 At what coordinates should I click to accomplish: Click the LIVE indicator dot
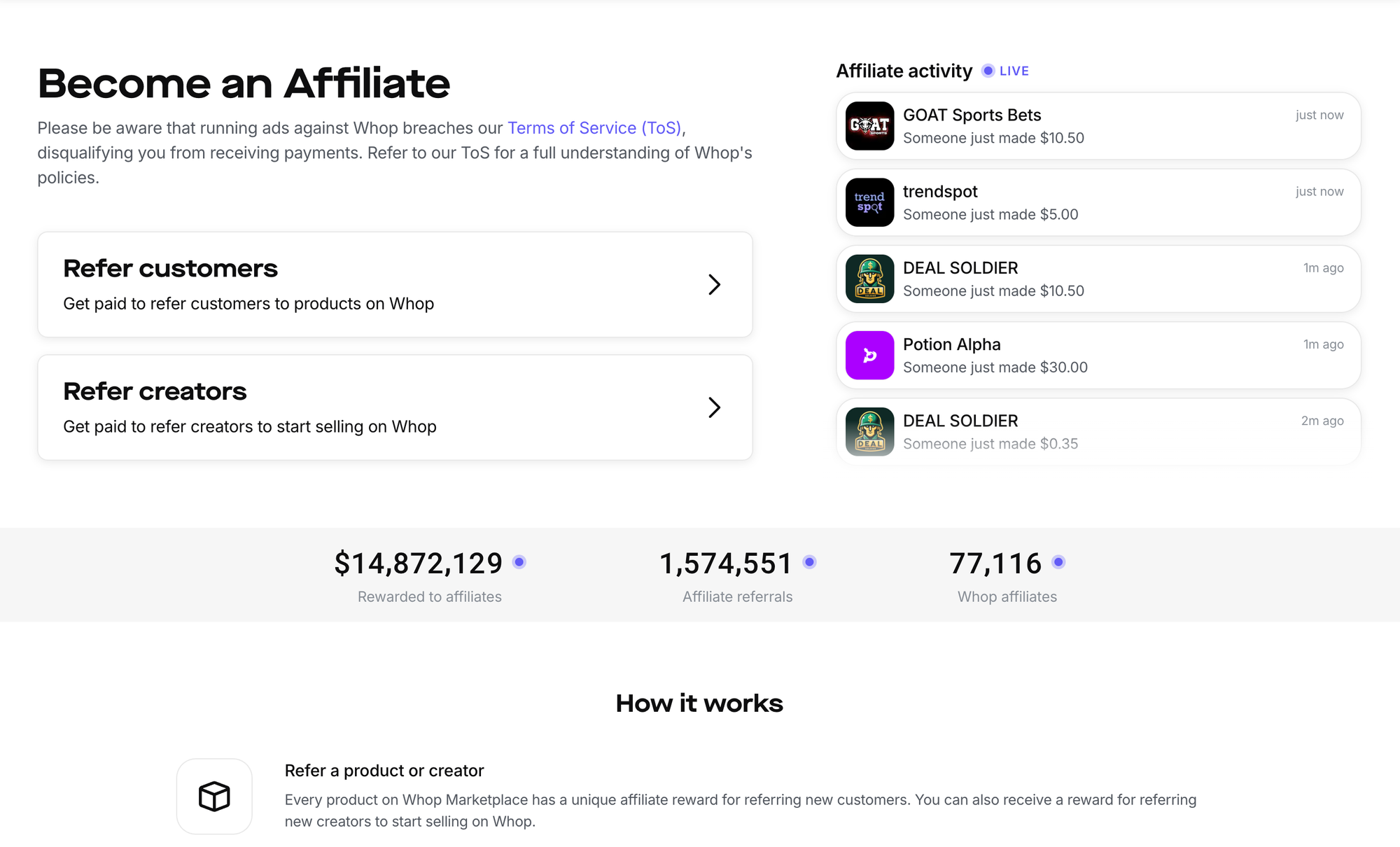pyautogui.click(x=987, y=71)
